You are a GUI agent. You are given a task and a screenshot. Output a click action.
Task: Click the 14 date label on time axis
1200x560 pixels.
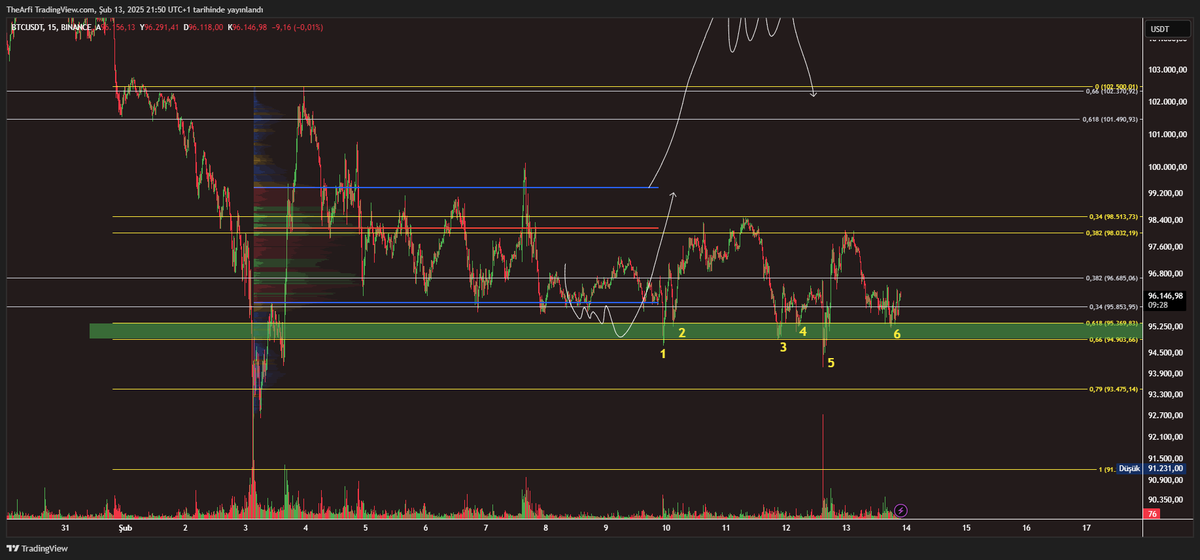pos(906,526)
